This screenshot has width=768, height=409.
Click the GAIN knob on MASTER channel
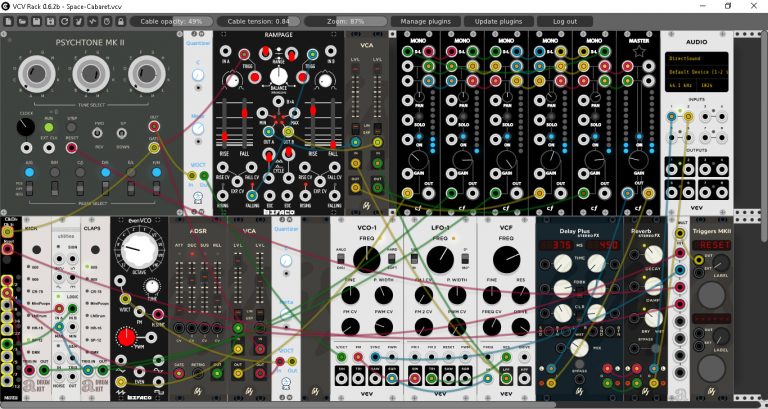tap(638, 159)
